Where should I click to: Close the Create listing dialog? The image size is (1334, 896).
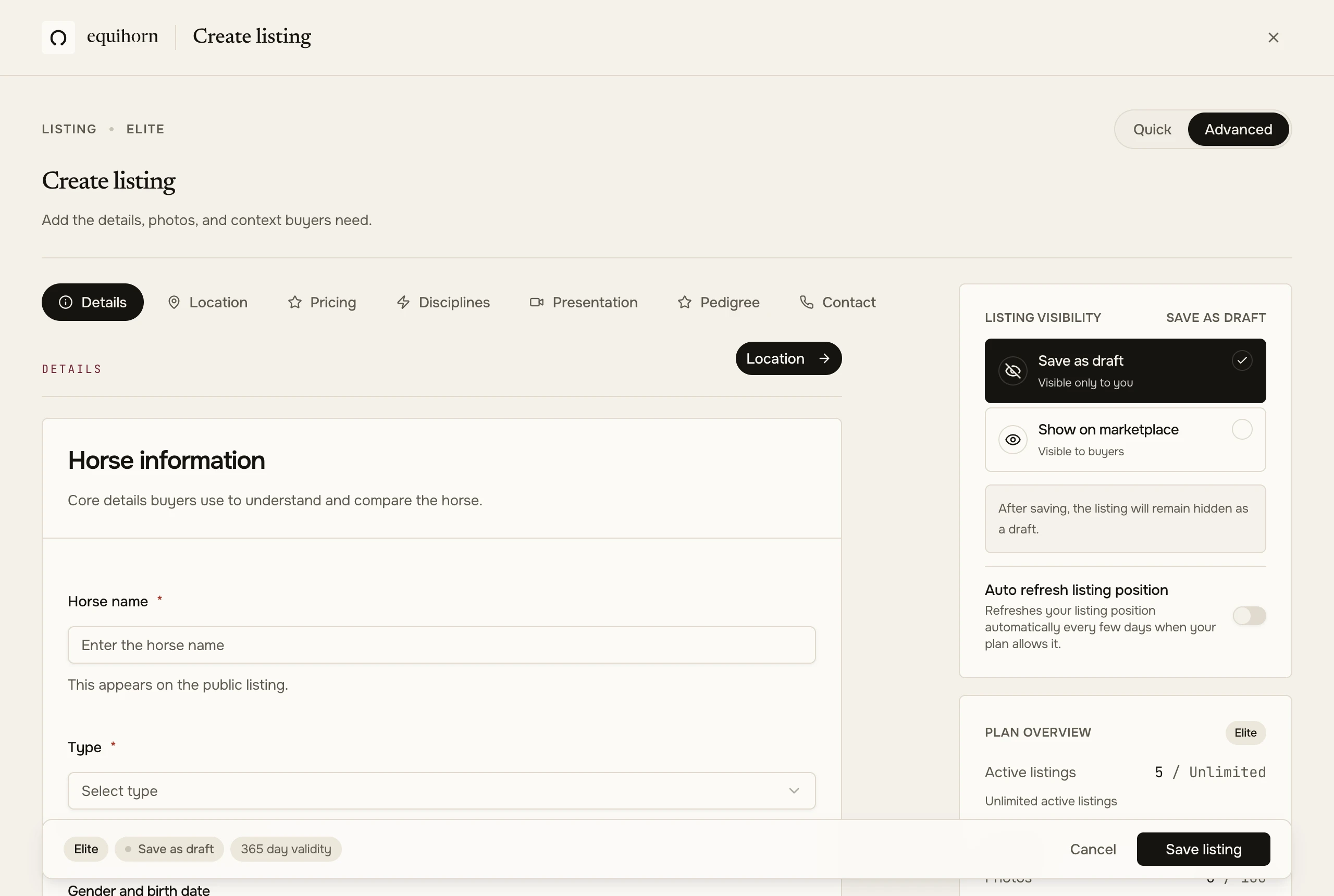click(x=1273, y=38)
